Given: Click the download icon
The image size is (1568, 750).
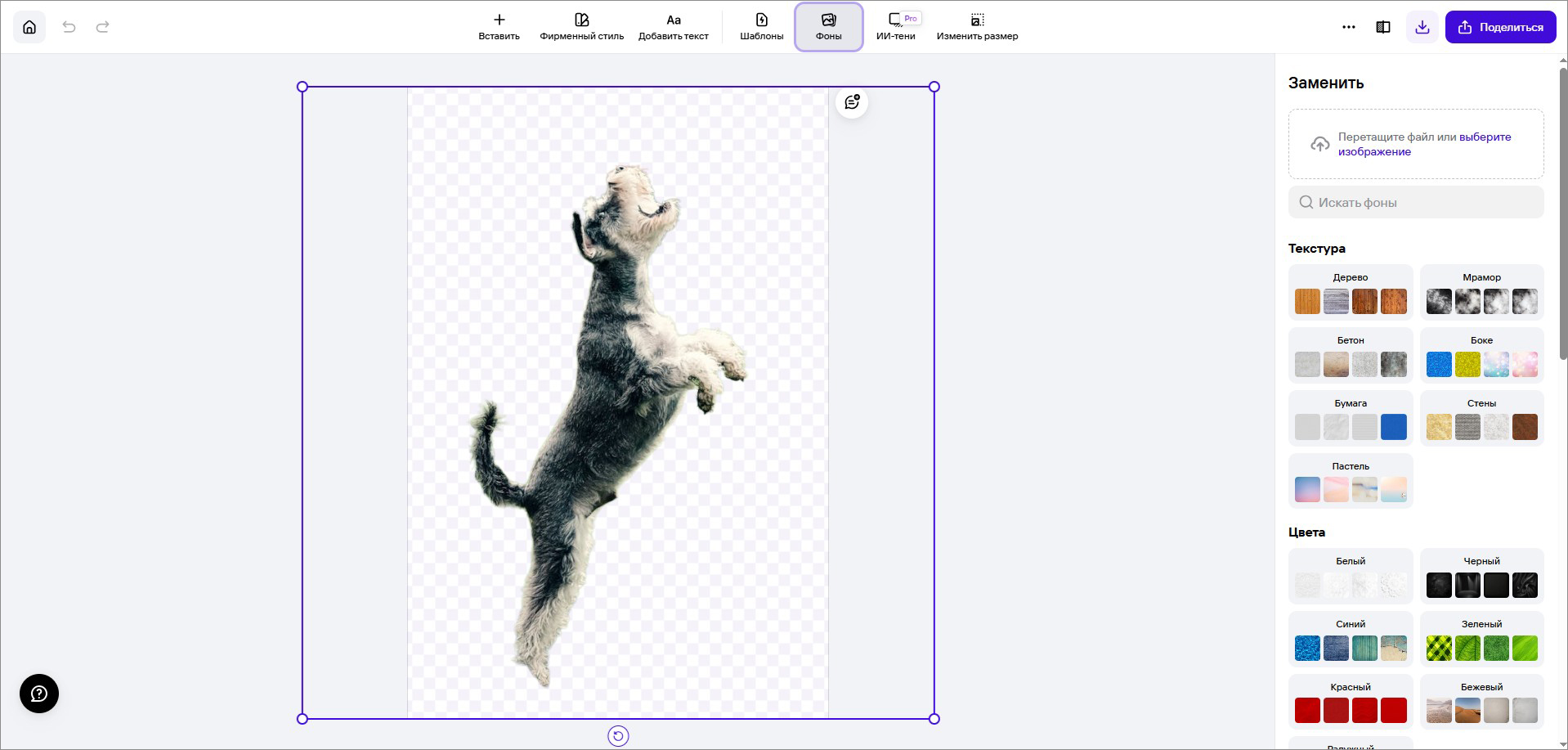Looking at the screenshot, I should coord(1422,26).
